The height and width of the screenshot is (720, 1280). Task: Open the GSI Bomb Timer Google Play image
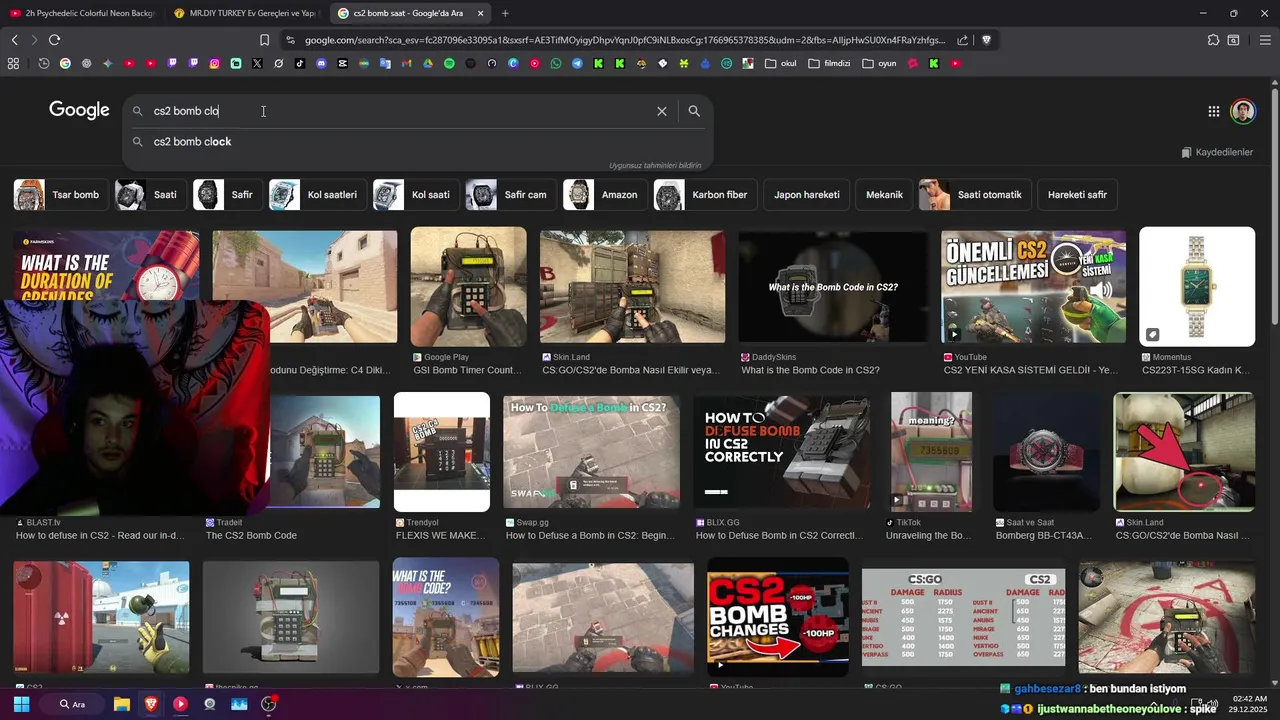(x=468, y=287)
